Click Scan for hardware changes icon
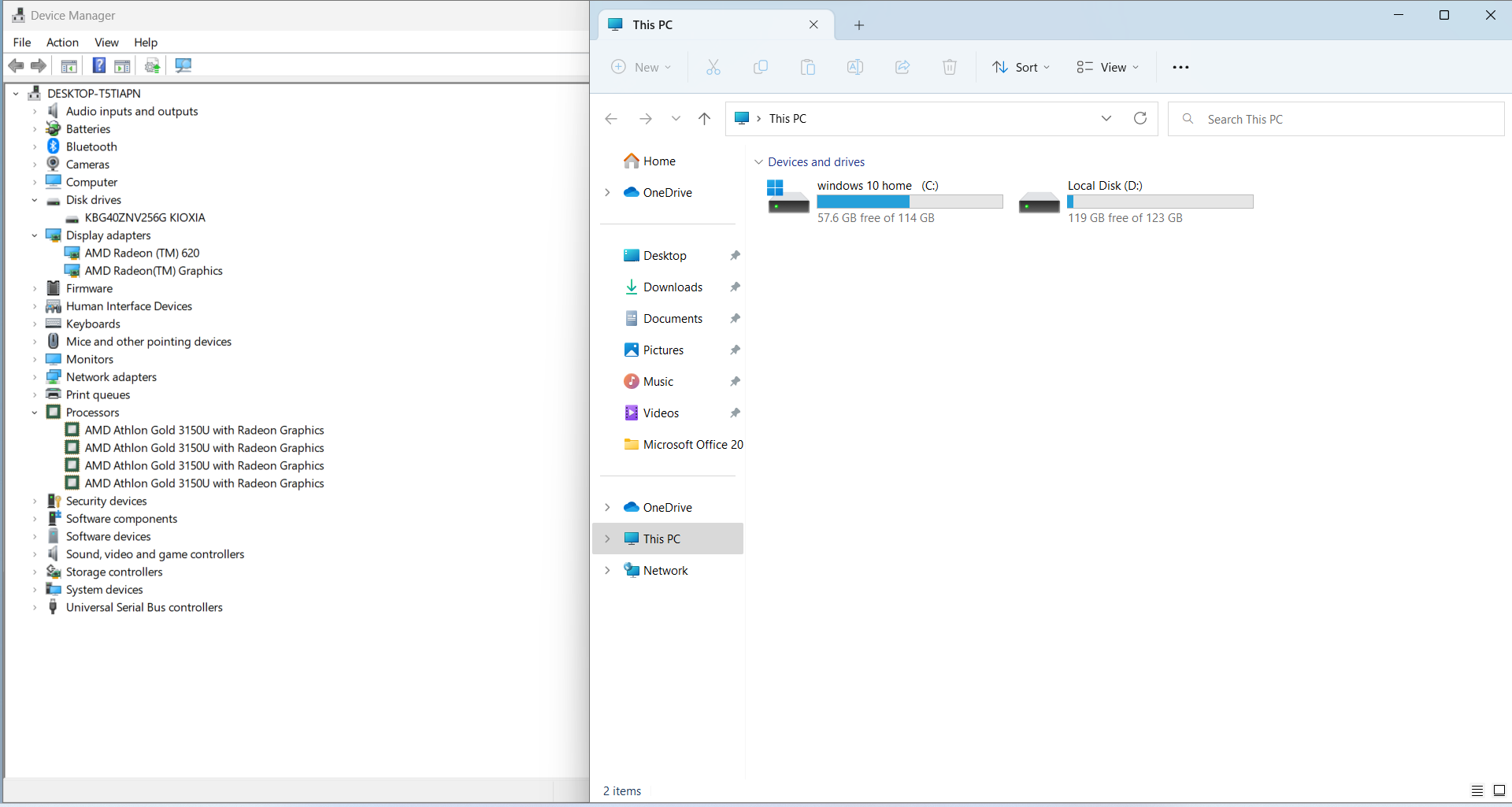Screen dimensions: 1512x807 click(x=183, y=65)
